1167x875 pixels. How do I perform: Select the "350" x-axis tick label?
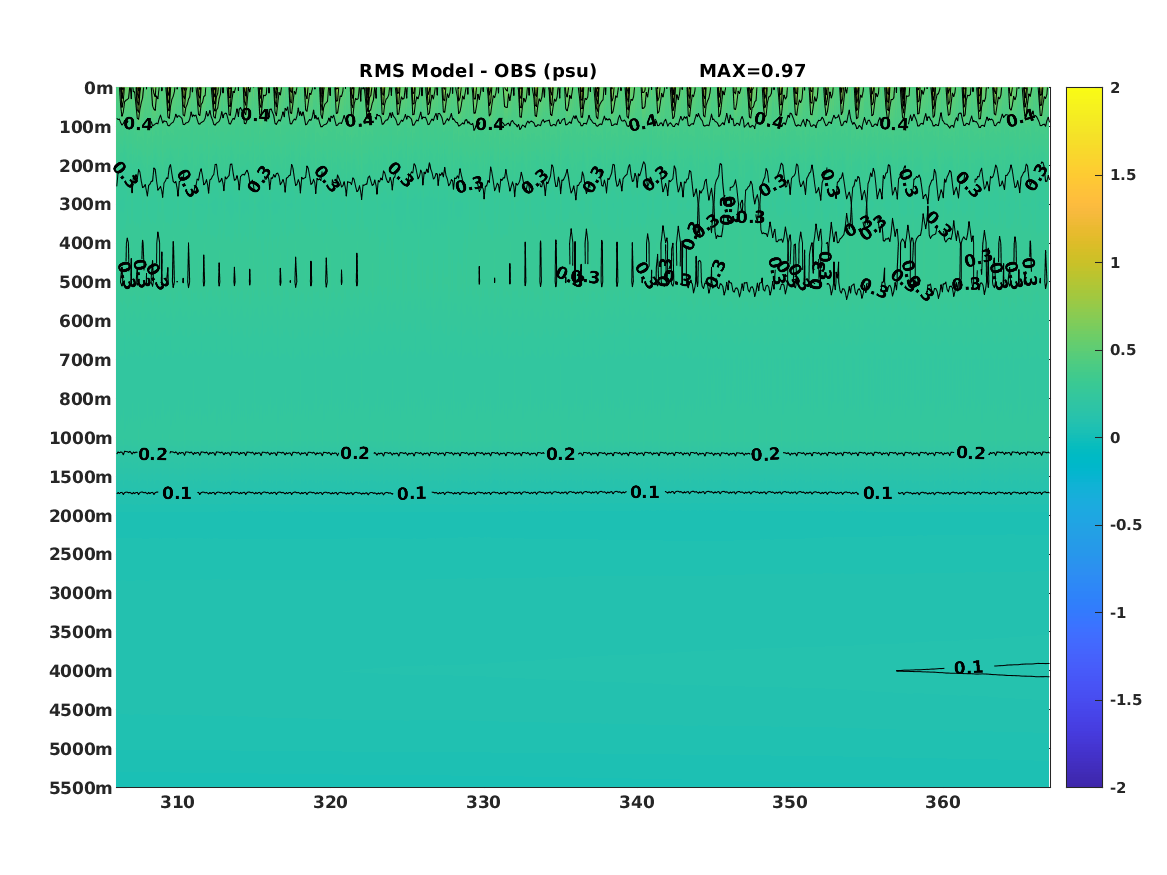pos(790,803)
